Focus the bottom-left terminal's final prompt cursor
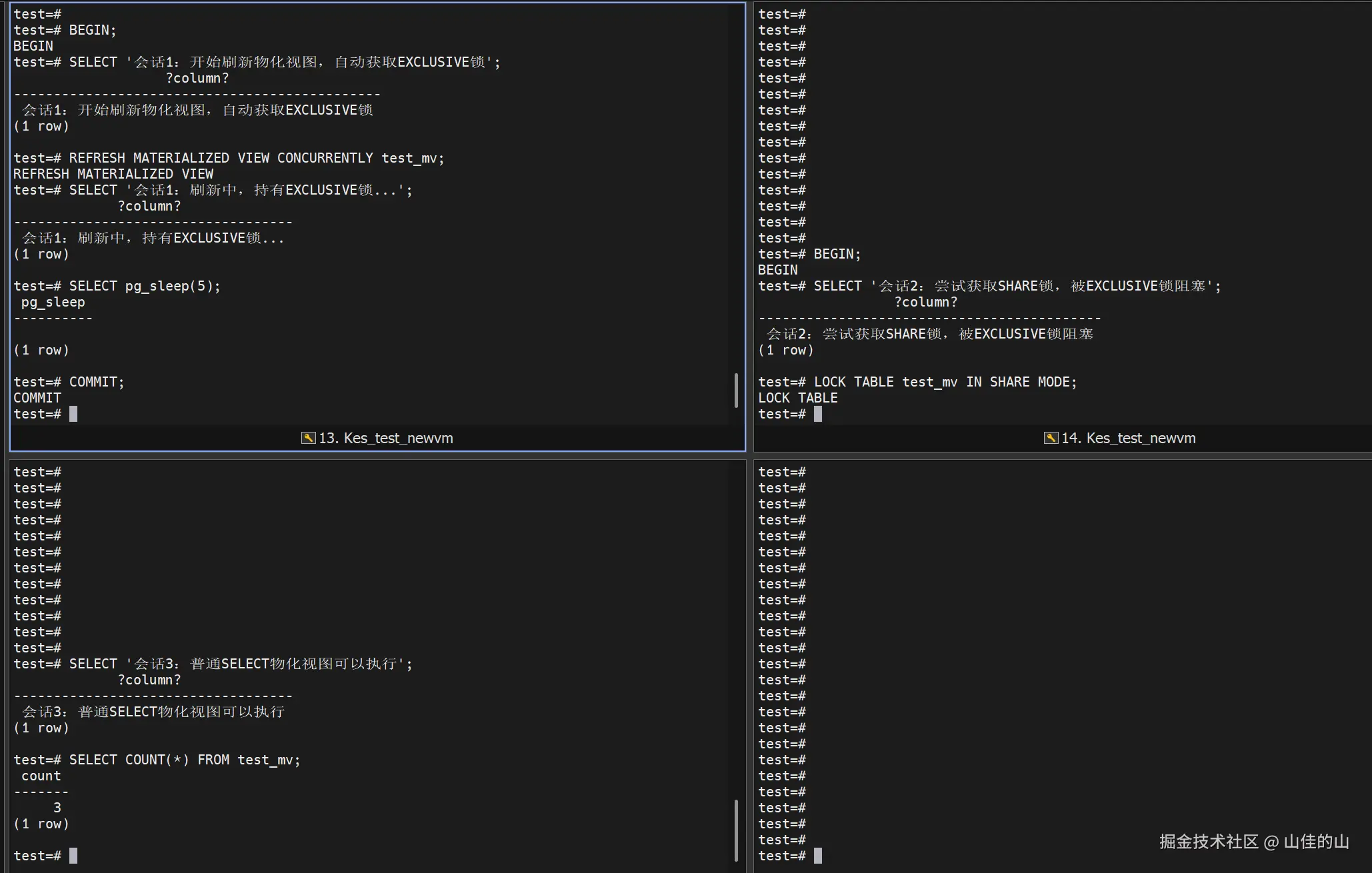 (x=73, y=856)
